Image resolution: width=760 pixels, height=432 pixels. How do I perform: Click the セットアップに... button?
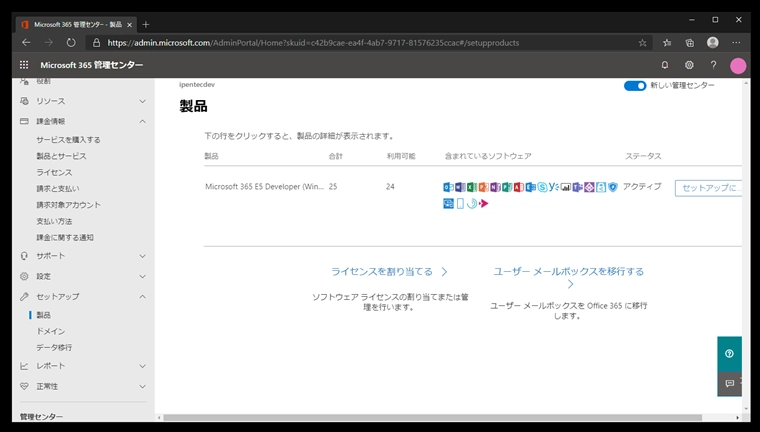[708, 188]
